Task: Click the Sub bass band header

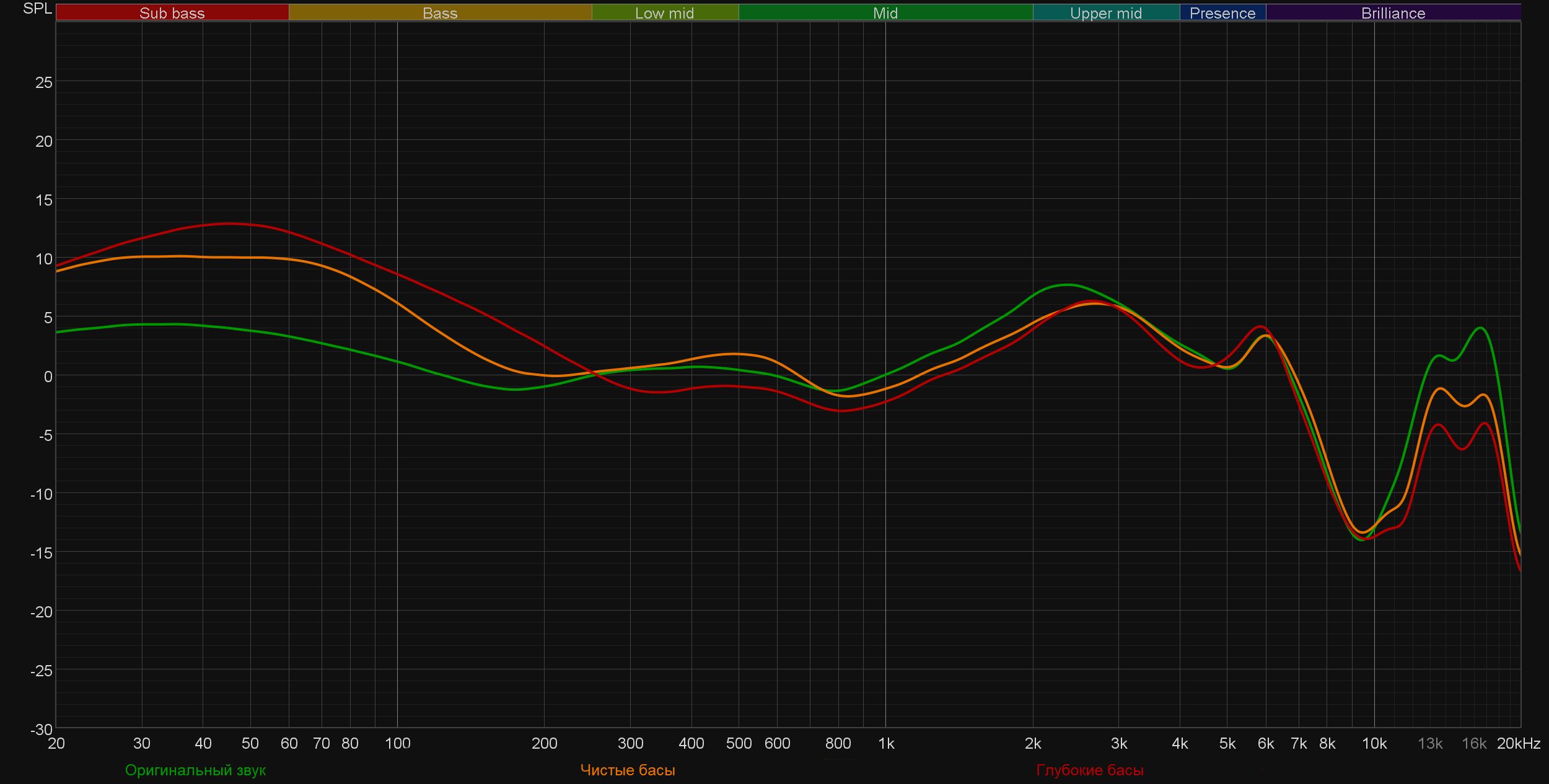Action: (172, 13)
